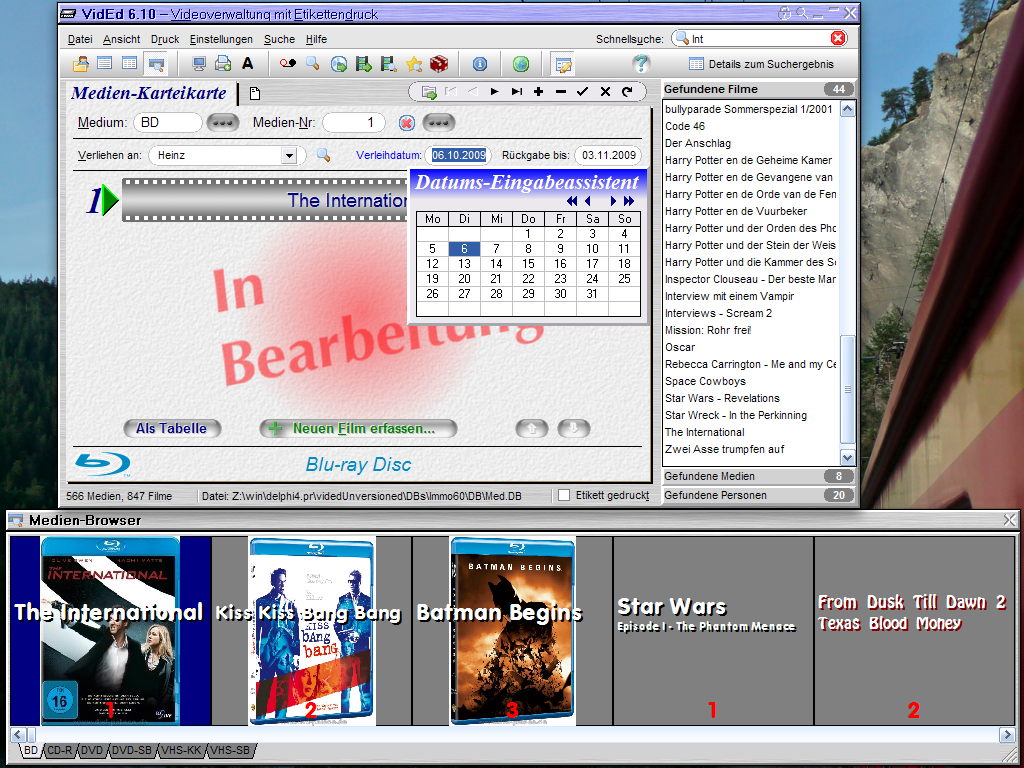Open the blue info icon
Image resolution: width=1024 pixels, height=768 pixels.
point(479,64)
